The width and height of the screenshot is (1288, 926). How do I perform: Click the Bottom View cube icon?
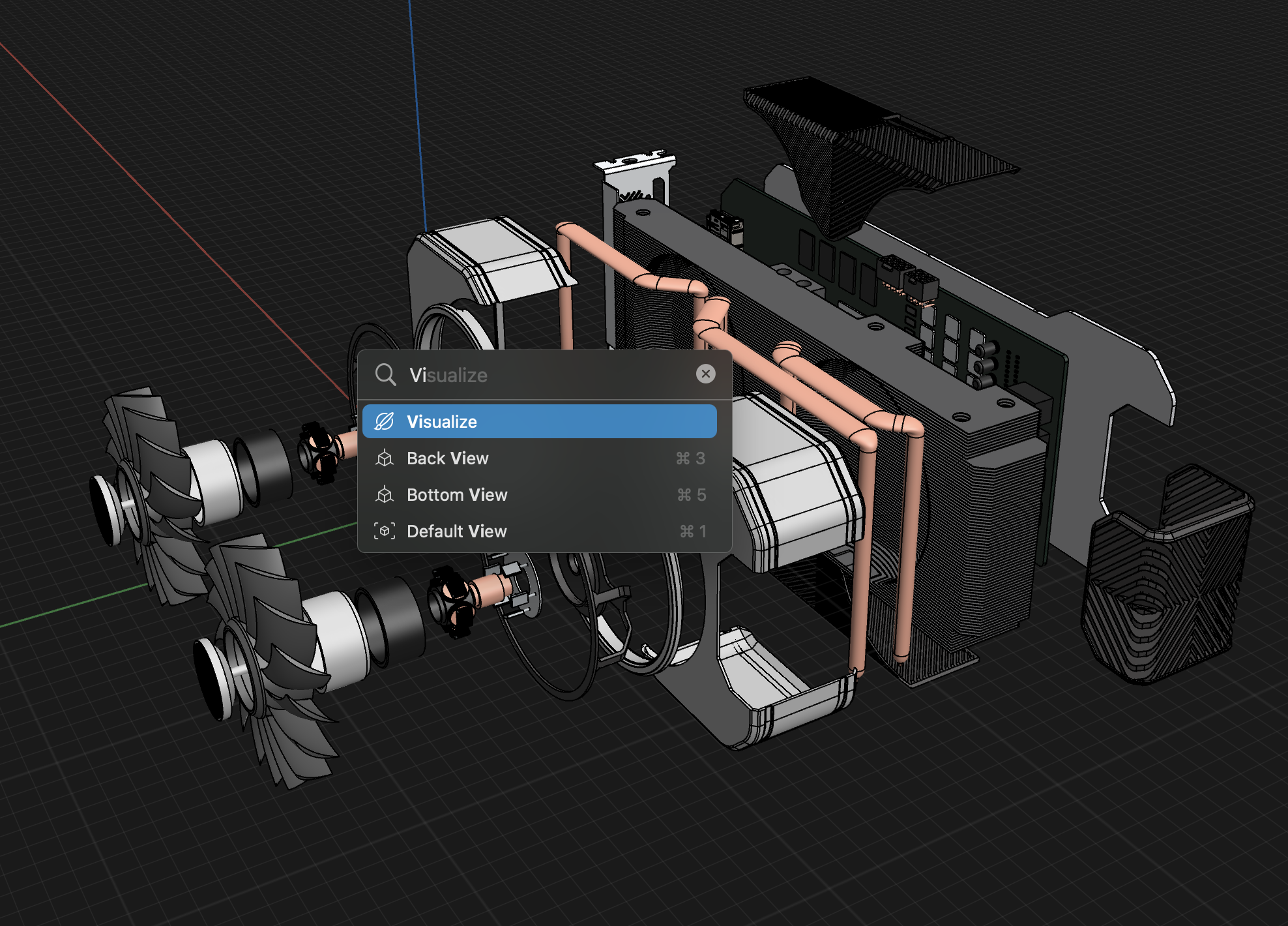[385, 495]
